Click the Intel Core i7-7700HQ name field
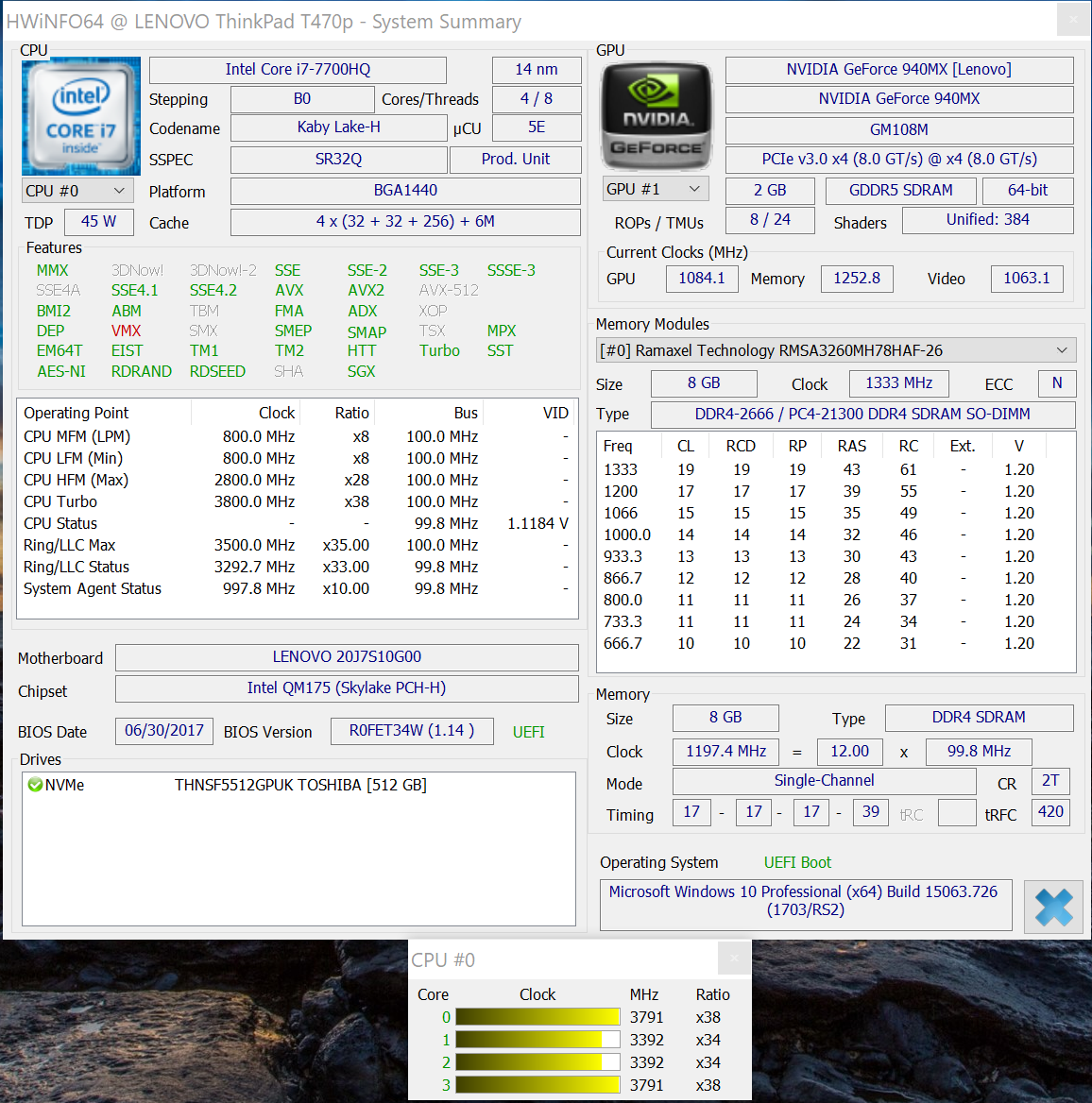 pyautogui.click(x=298, y=70)
